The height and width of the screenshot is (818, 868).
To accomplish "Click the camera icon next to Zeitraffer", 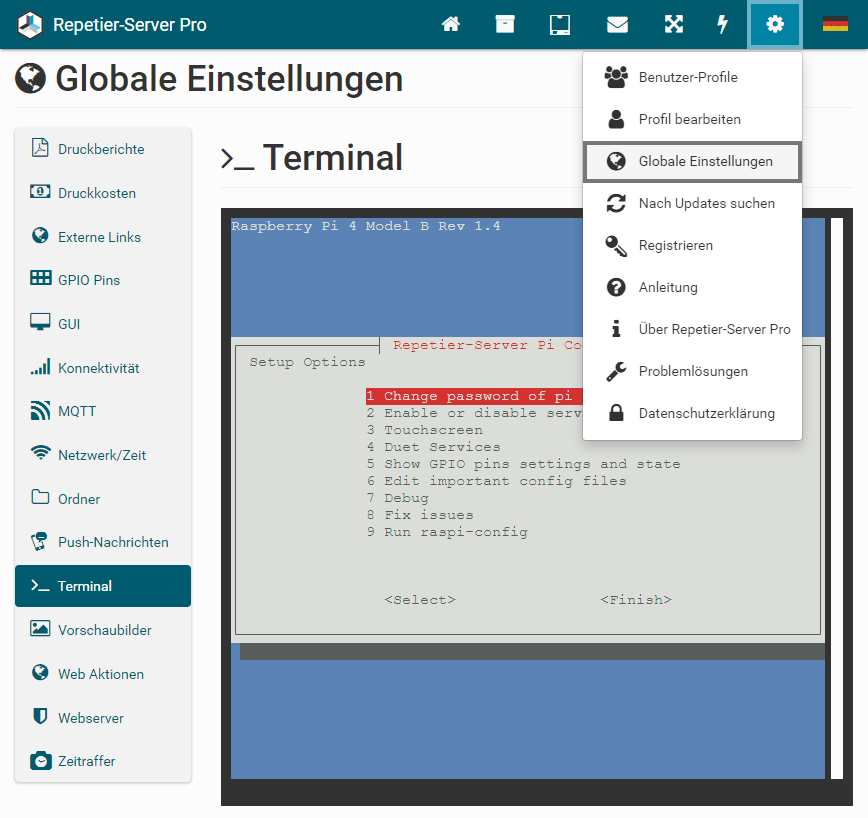I will (40, 760).
